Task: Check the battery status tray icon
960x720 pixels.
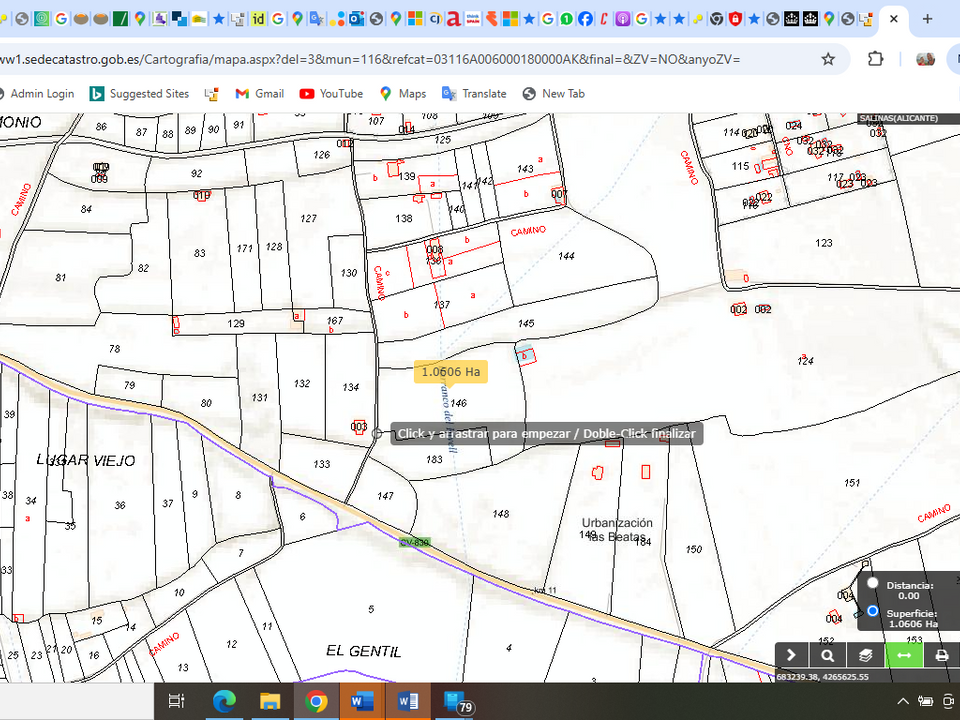Action: tap(925, 702)
